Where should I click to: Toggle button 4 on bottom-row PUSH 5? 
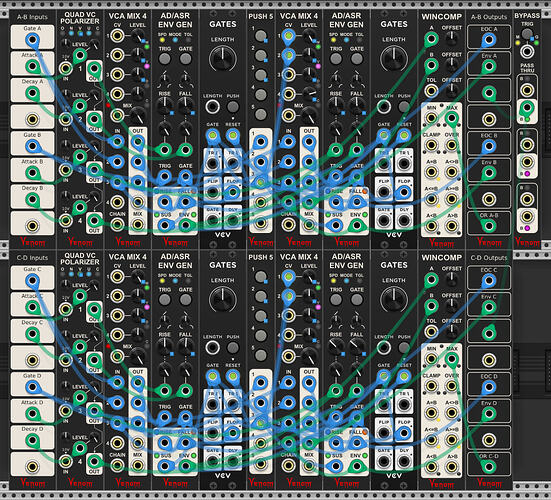pos(261,336)
